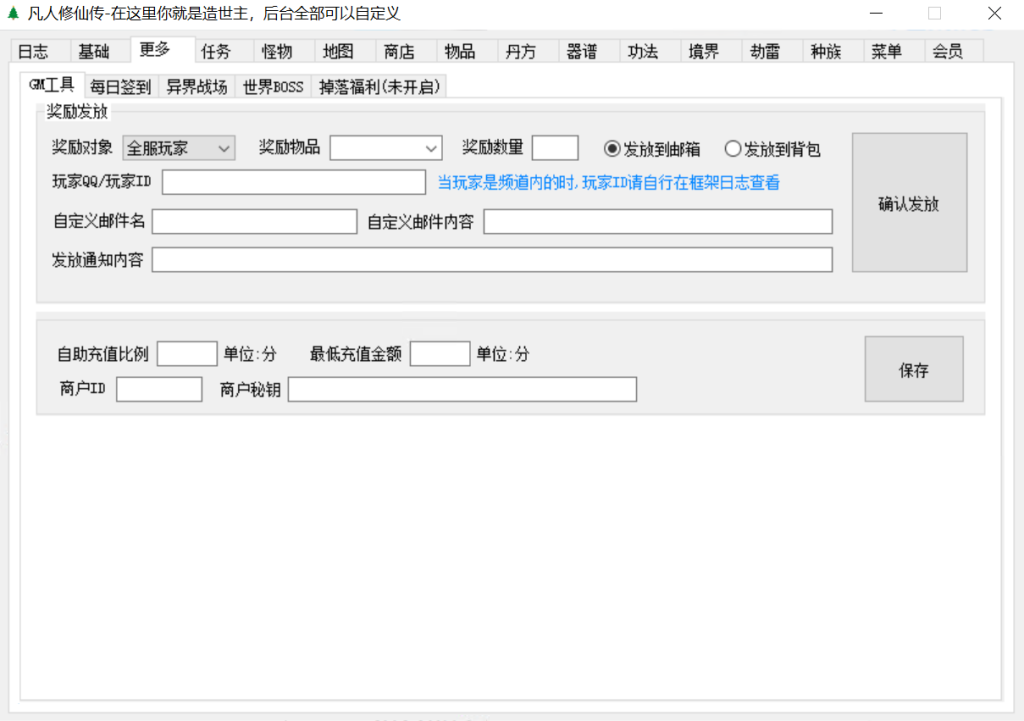This screenshot has height=721, width=1024.
Task: Select the 世界BOSS sub-tab
Action: click(273, 87)
